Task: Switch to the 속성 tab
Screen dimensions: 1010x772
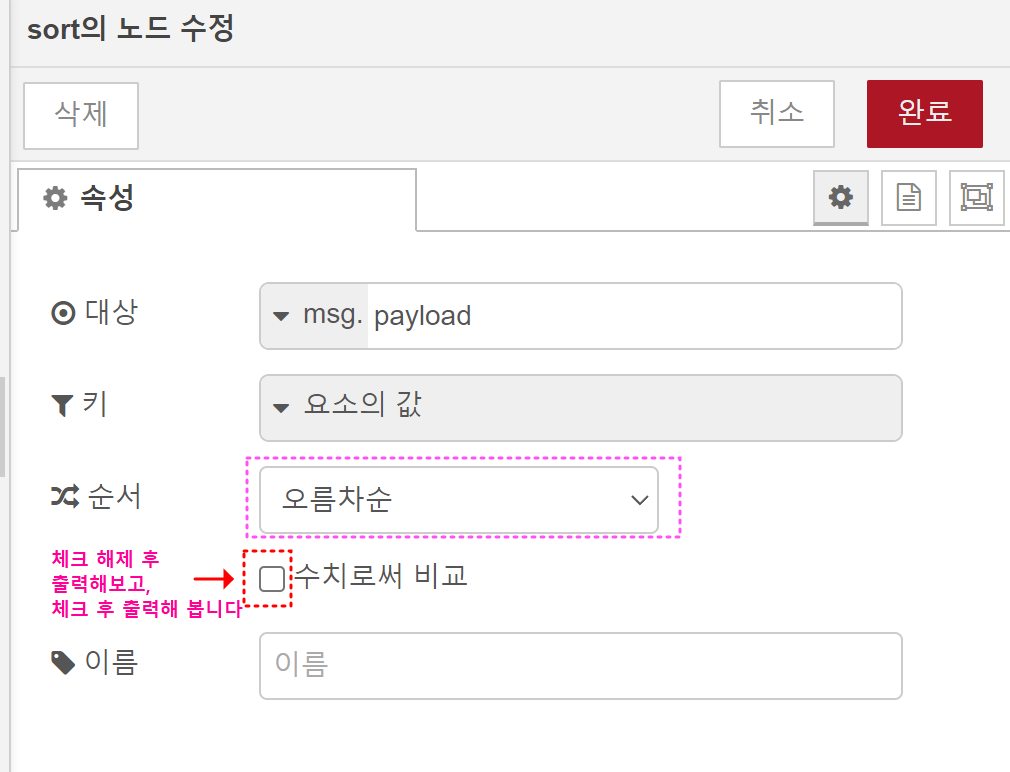Action: pos(217,198)
